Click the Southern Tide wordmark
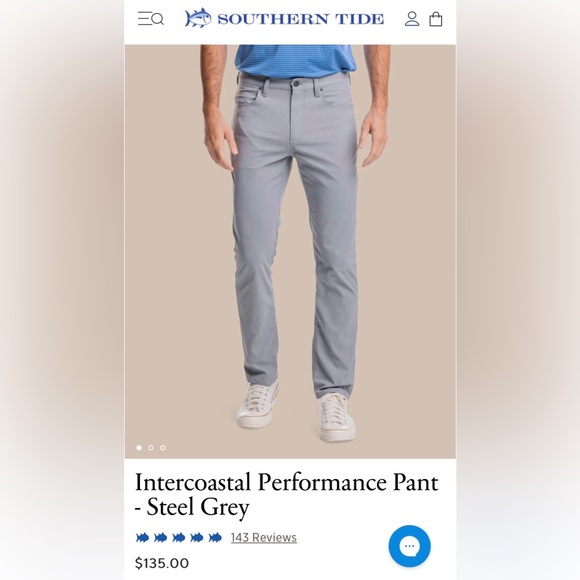 point(301,19)
